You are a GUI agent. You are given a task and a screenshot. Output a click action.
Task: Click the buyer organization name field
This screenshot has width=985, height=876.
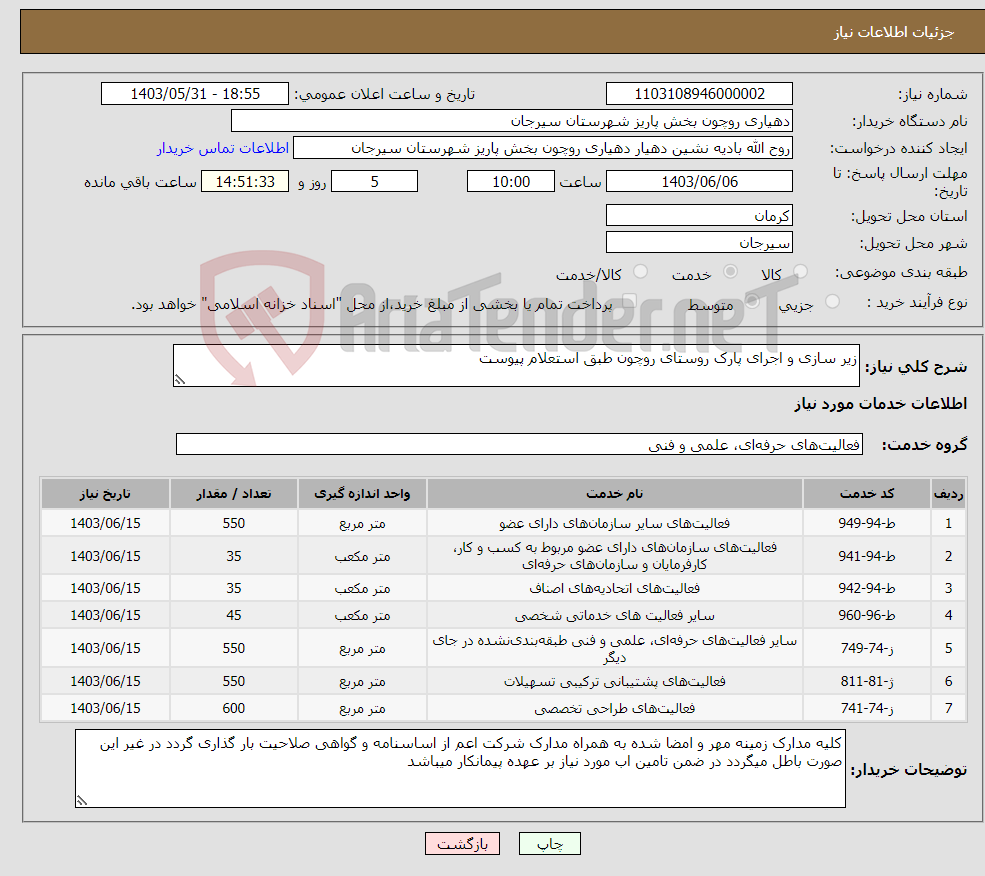(x=512, y=121)
